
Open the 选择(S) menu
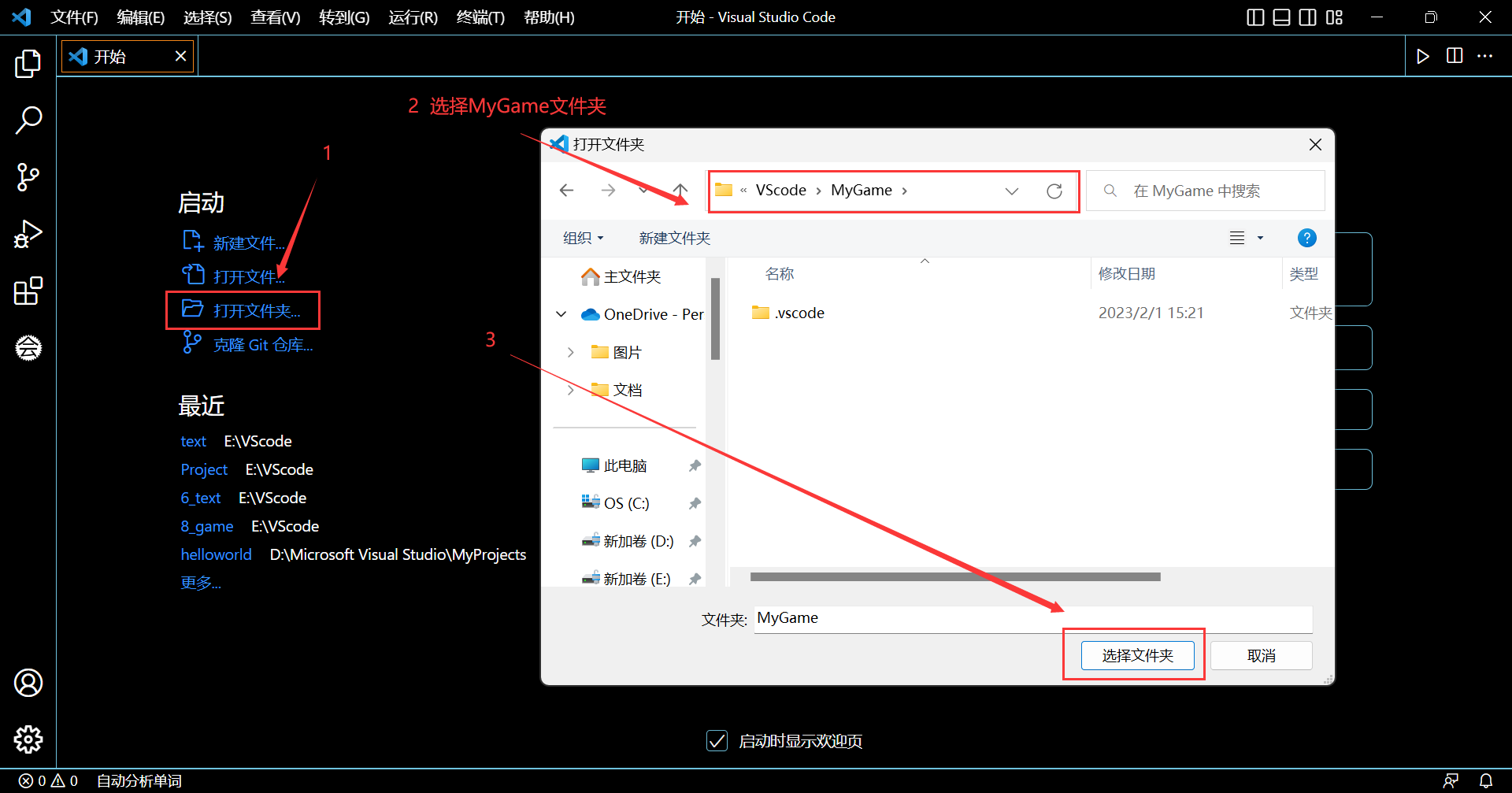[x=207, y=17]
